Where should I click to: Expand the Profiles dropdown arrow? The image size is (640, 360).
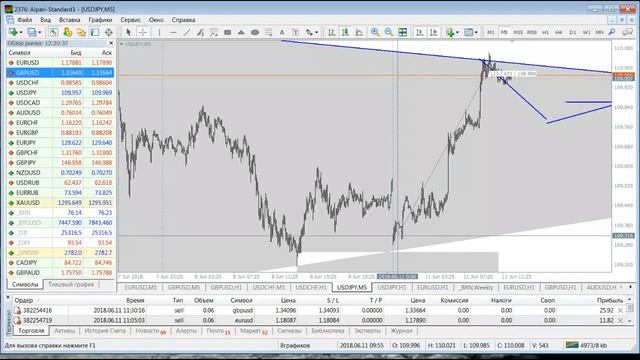pos(40,32)
